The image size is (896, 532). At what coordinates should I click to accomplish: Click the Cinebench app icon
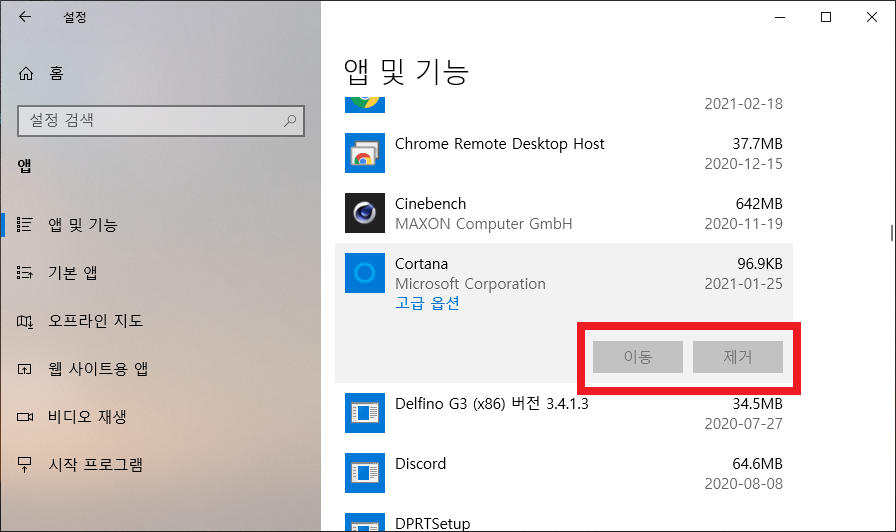tap(365, 213)
